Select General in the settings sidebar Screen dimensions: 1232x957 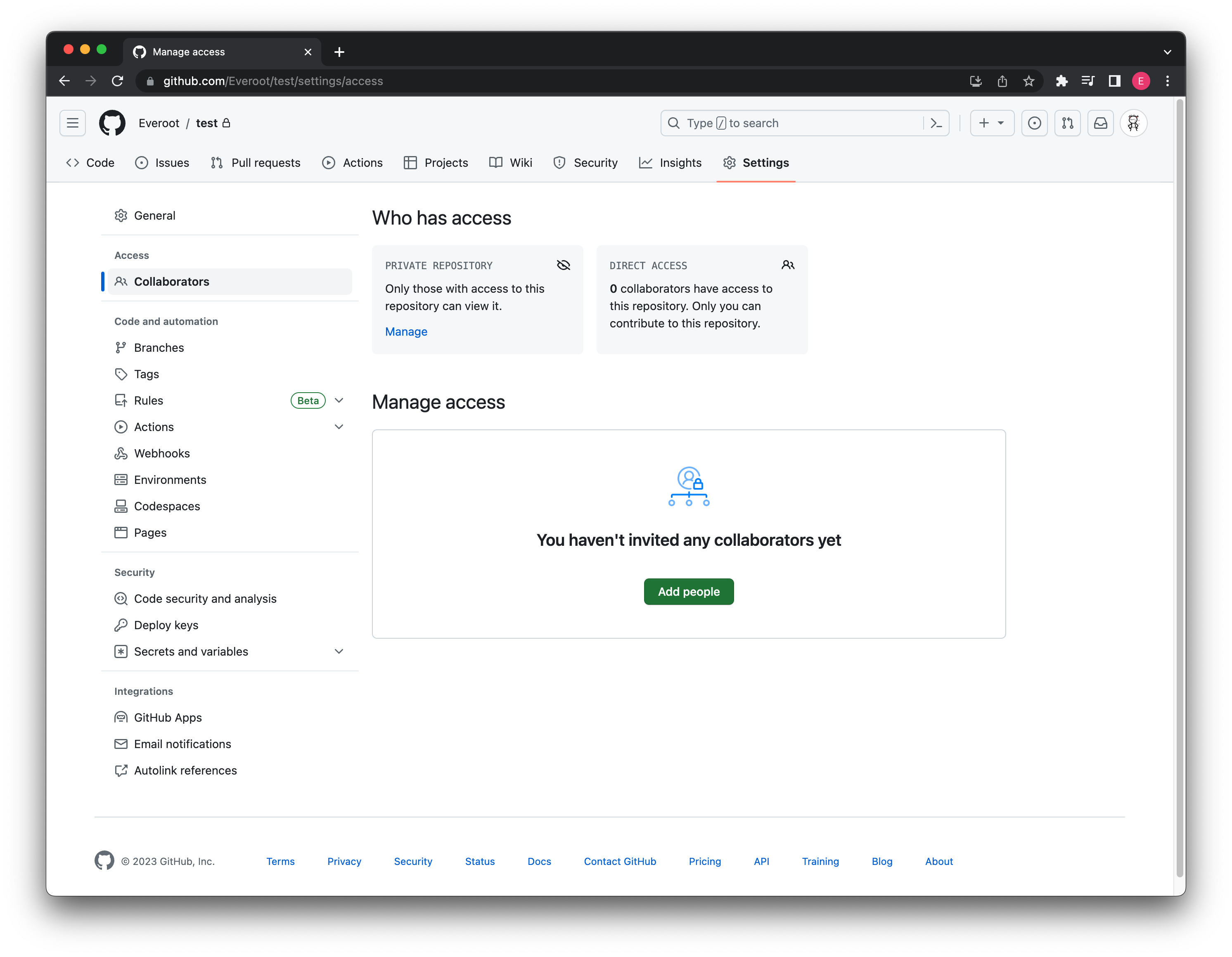pos(230,216)
